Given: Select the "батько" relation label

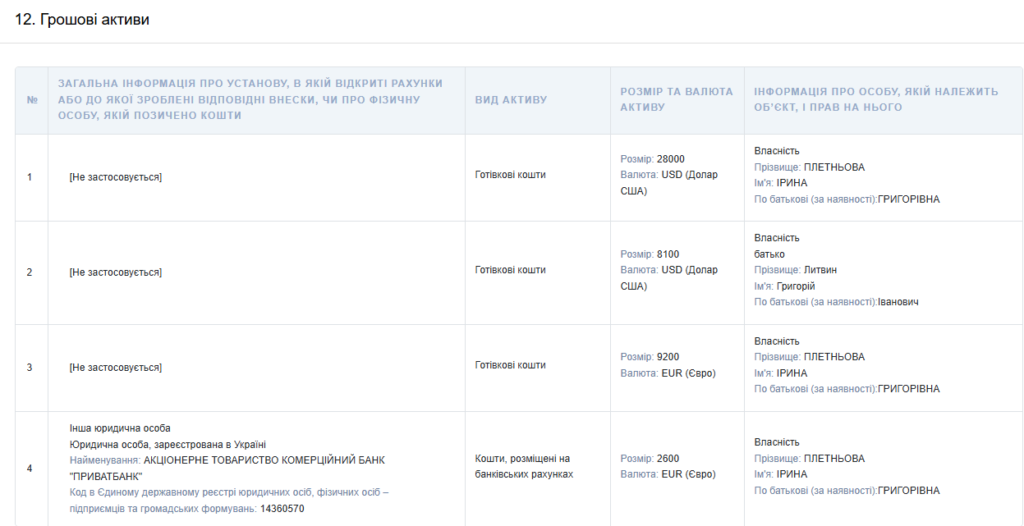Looking at the screenshot, I should [769, 254].
